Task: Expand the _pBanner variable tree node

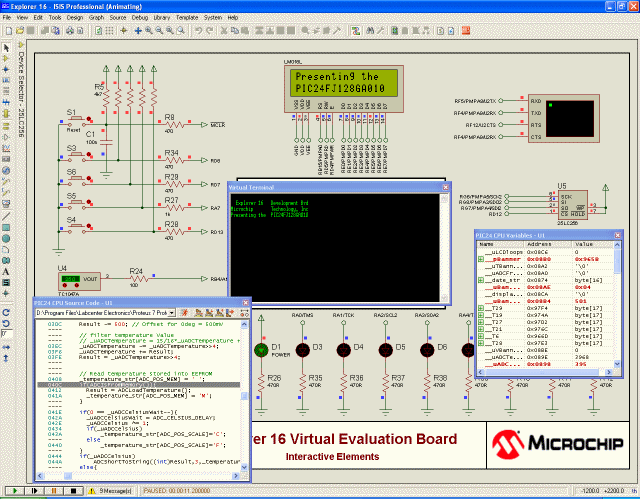Action: click(x=482, y=257)
